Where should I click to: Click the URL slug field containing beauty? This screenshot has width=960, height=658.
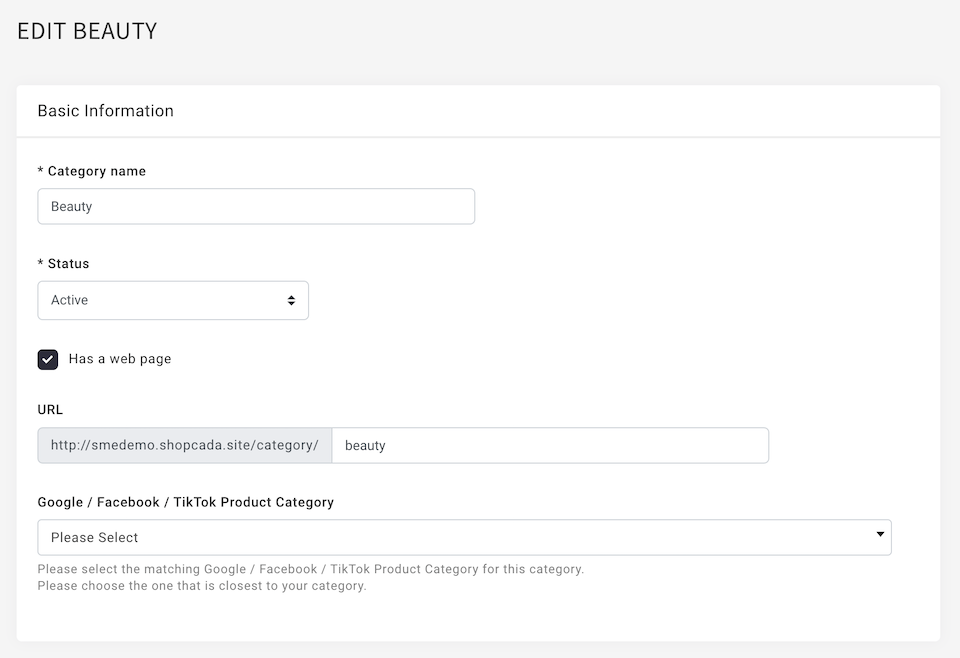pos(550,446)
